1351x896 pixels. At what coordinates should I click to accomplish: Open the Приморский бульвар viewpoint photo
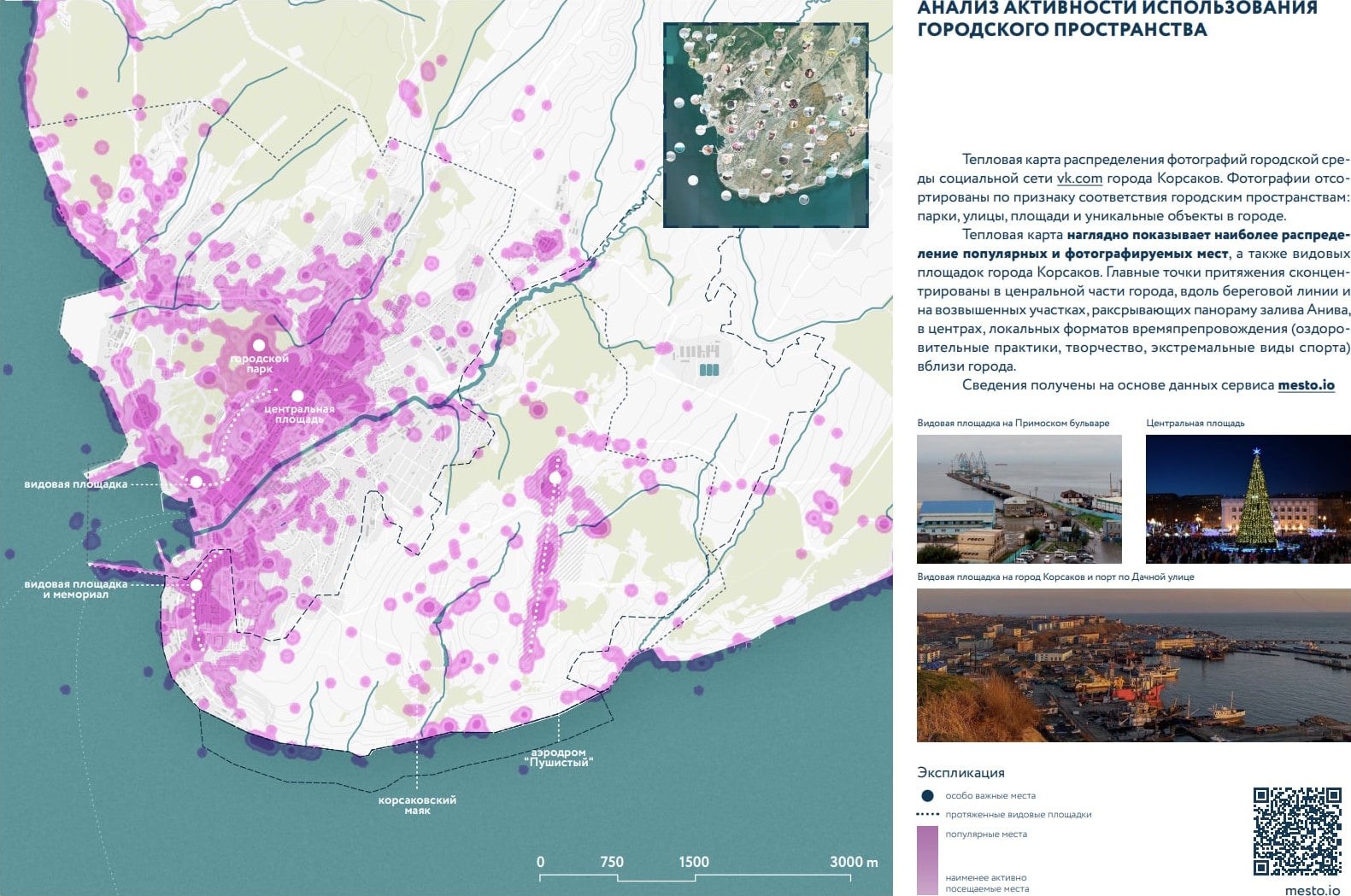(x=1019, y=499)
